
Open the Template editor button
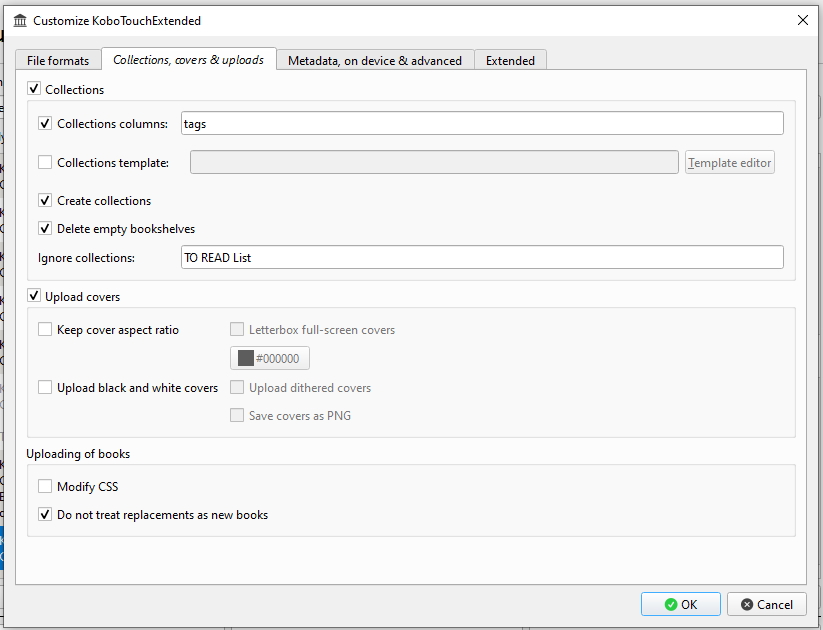point(730,163)
